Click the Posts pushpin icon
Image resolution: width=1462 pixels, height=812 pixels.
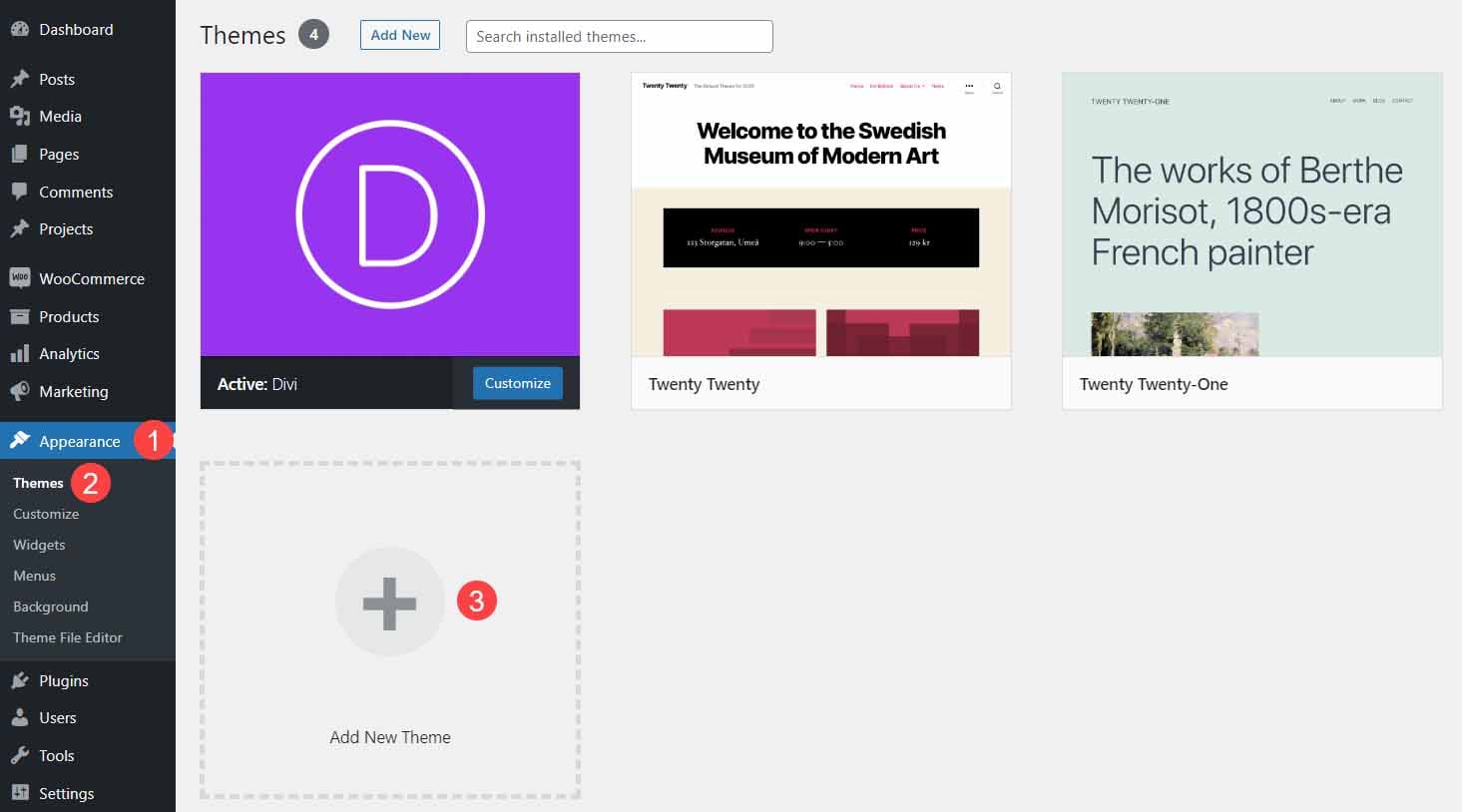(19, 79)
